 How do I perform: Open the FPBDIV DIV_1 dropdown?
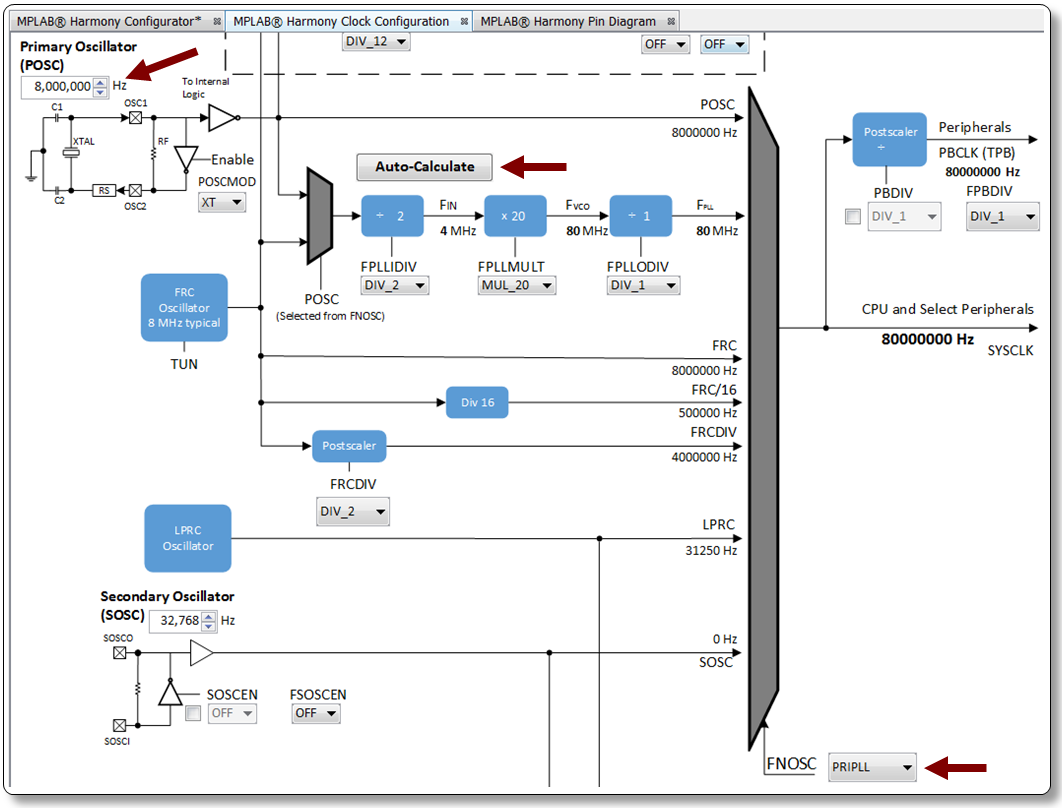click(x=1002, y=217)
